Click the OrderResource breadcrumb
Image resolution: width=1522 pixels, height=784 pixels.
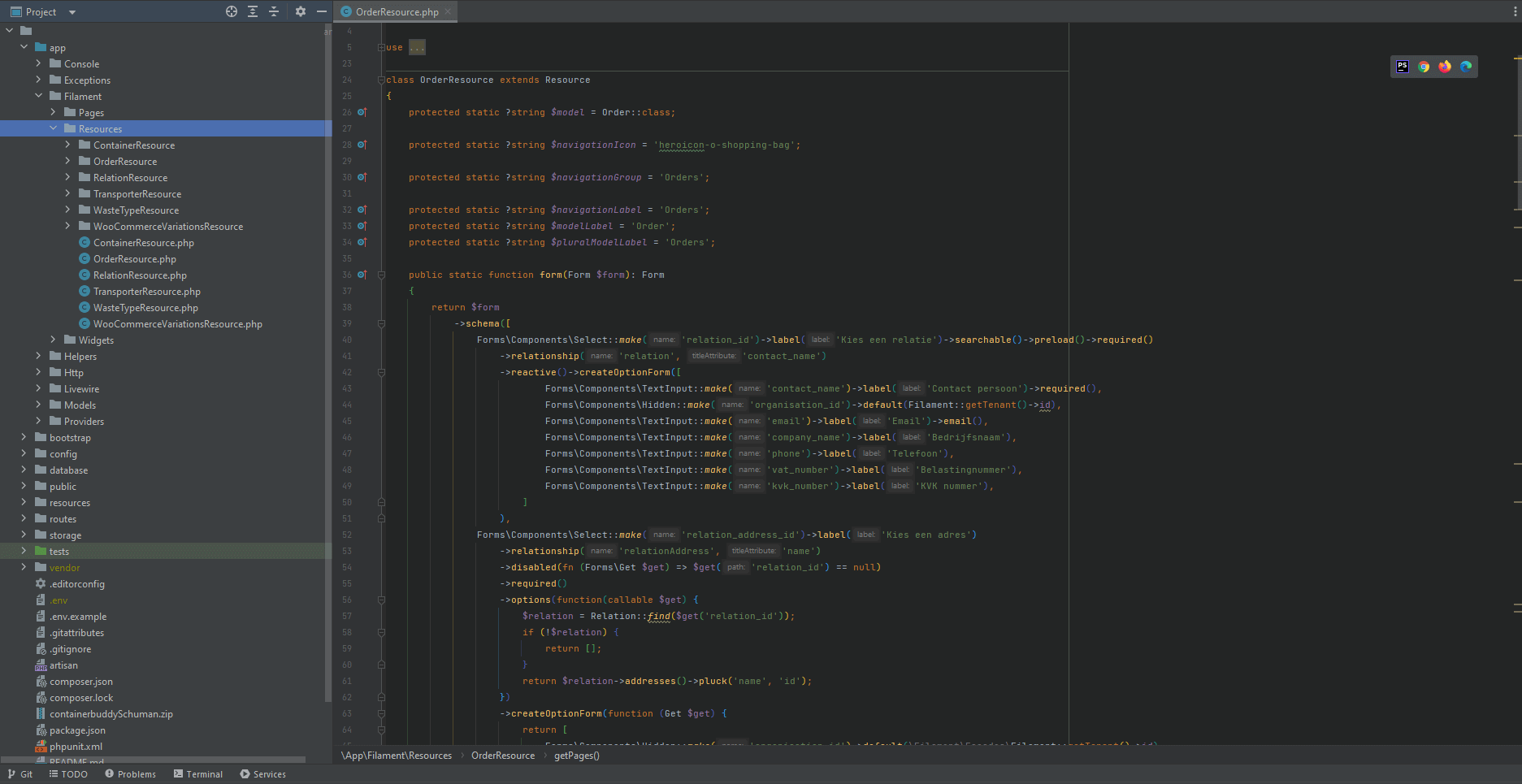point(503,756)
